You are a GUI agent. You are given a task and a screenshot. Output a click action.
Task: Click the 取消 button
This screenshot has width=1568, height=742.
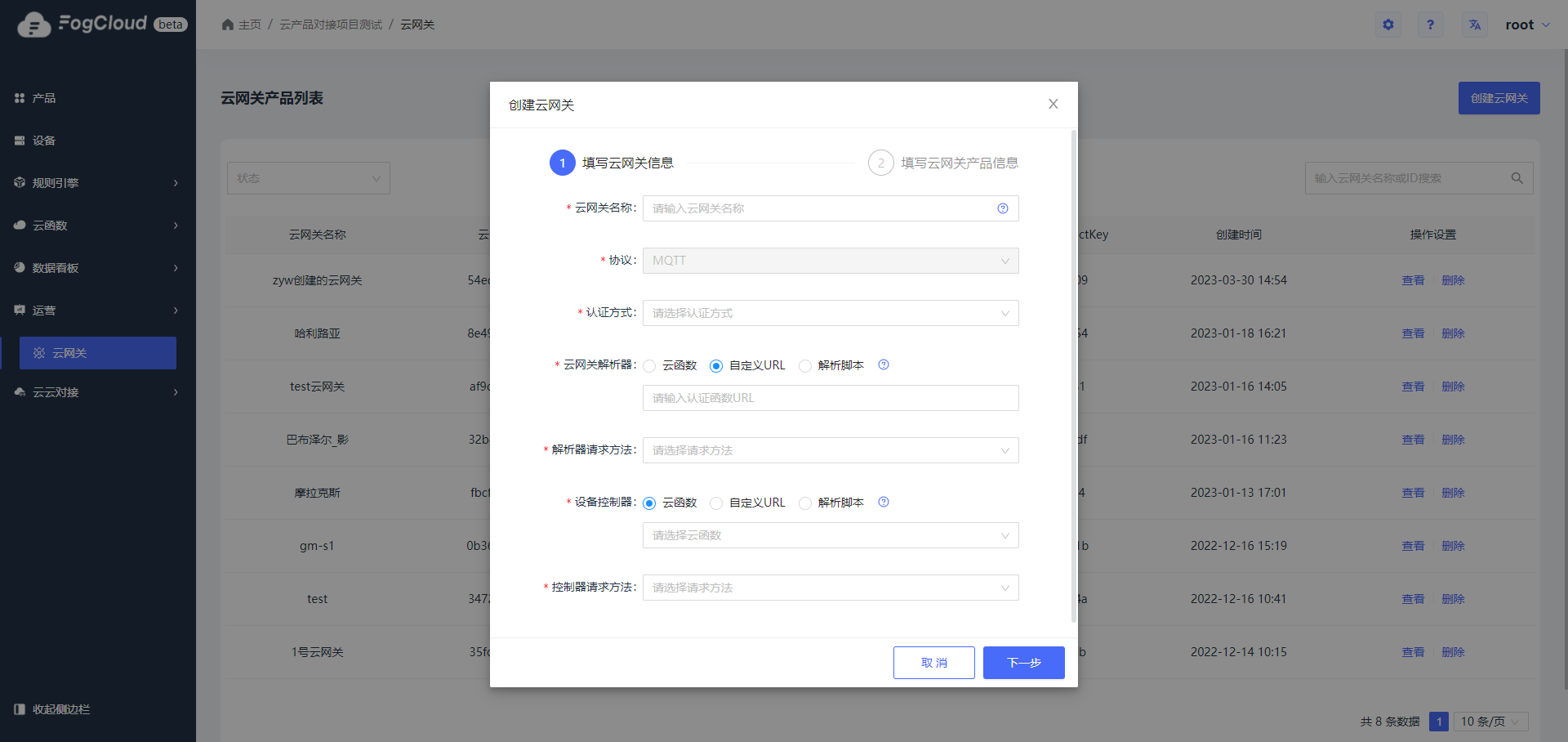933,663
